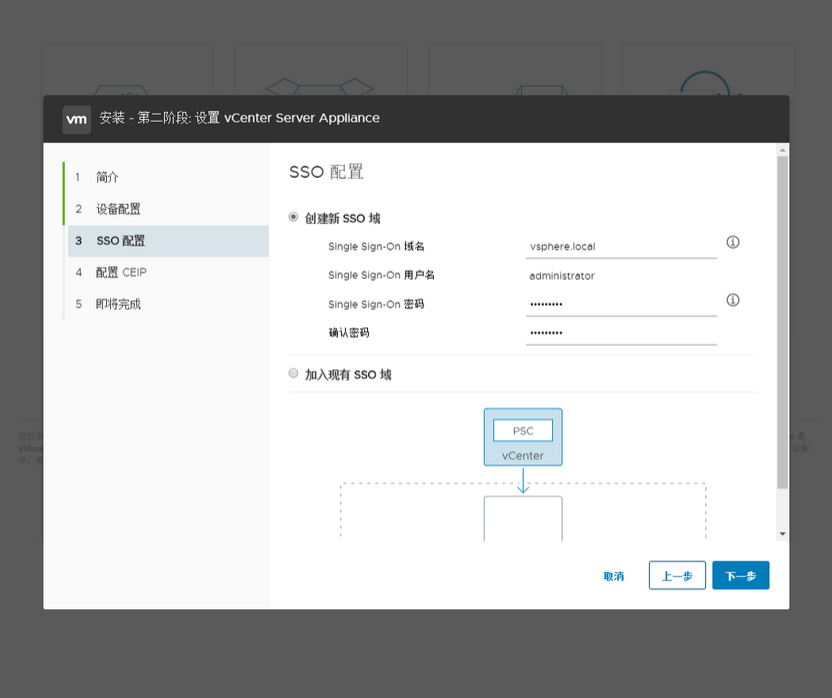832x698 pixels.
Task: Click the administrator username text
Action: pyautogui.click(x=562, y=276)
